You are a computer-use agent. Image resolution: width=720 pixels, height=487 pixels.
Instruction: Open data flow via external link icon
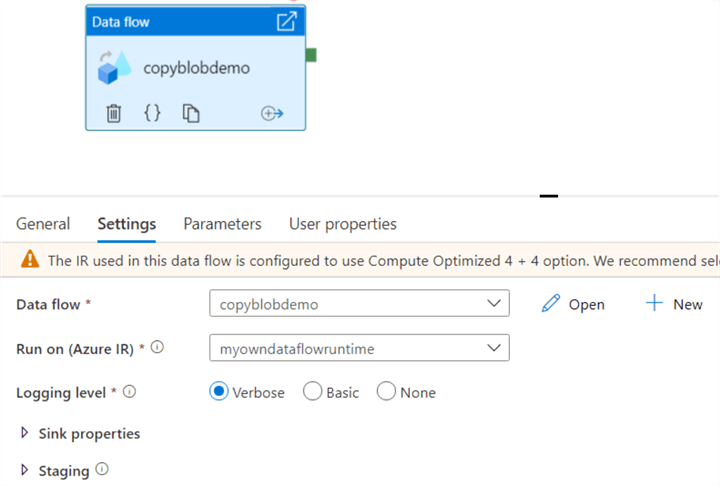286,21
